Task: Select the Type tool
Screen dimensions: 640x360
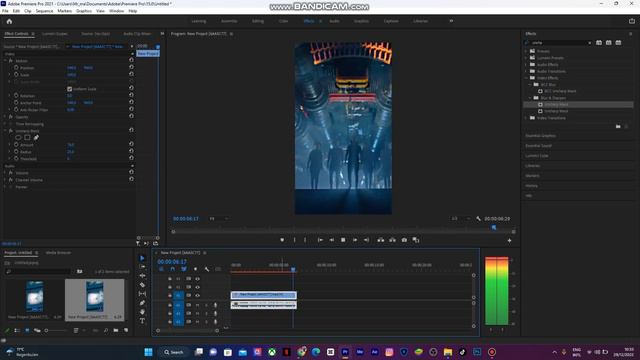Action: pos(142,321)
